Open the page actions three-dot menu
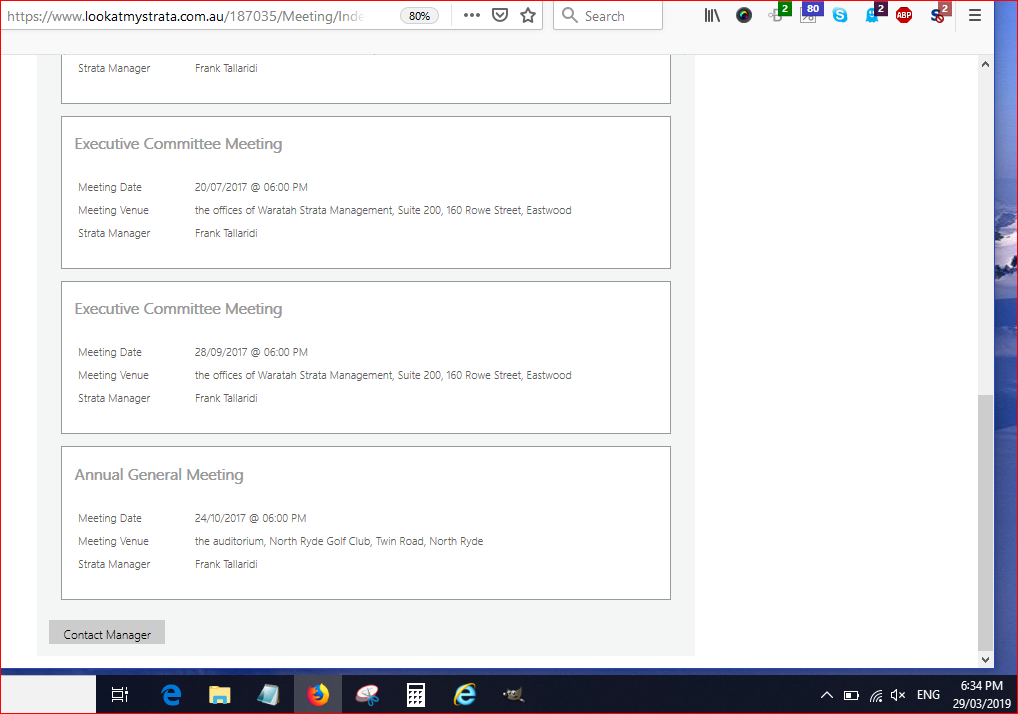 [472, 16]
